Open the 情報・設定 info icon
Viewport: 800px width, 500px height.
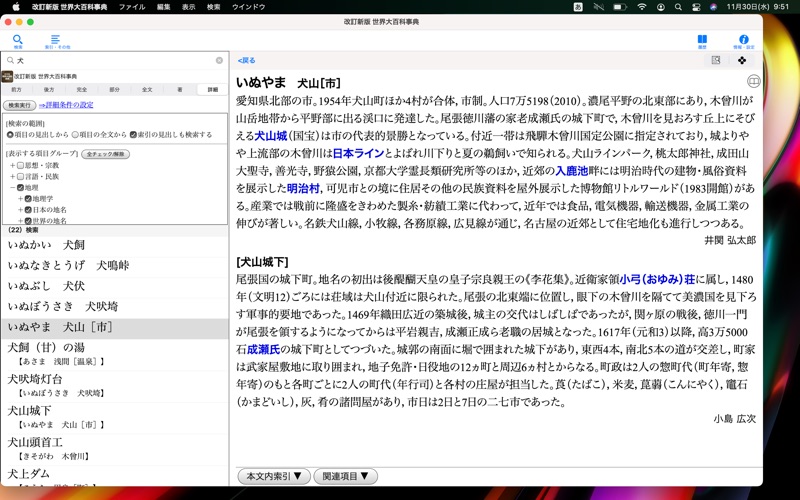point(743,39)
